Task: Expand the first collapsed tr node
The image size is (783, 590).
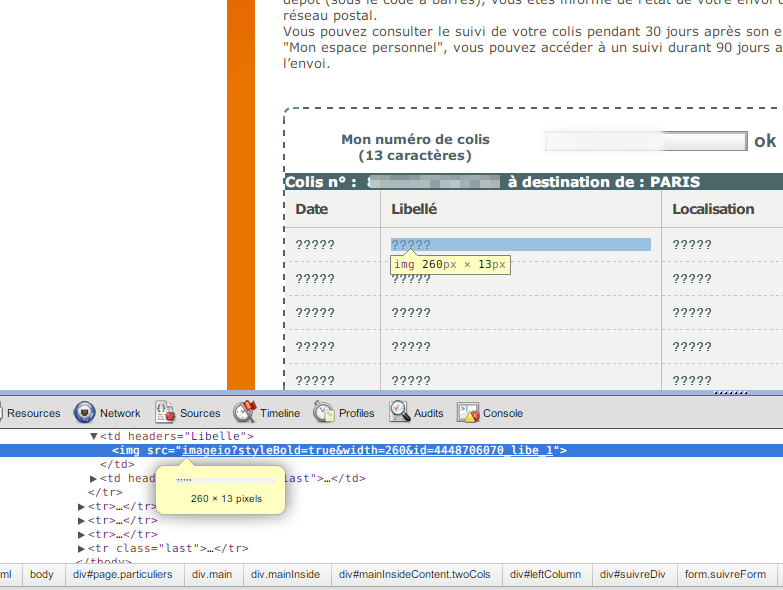Action: coord(82,507)
